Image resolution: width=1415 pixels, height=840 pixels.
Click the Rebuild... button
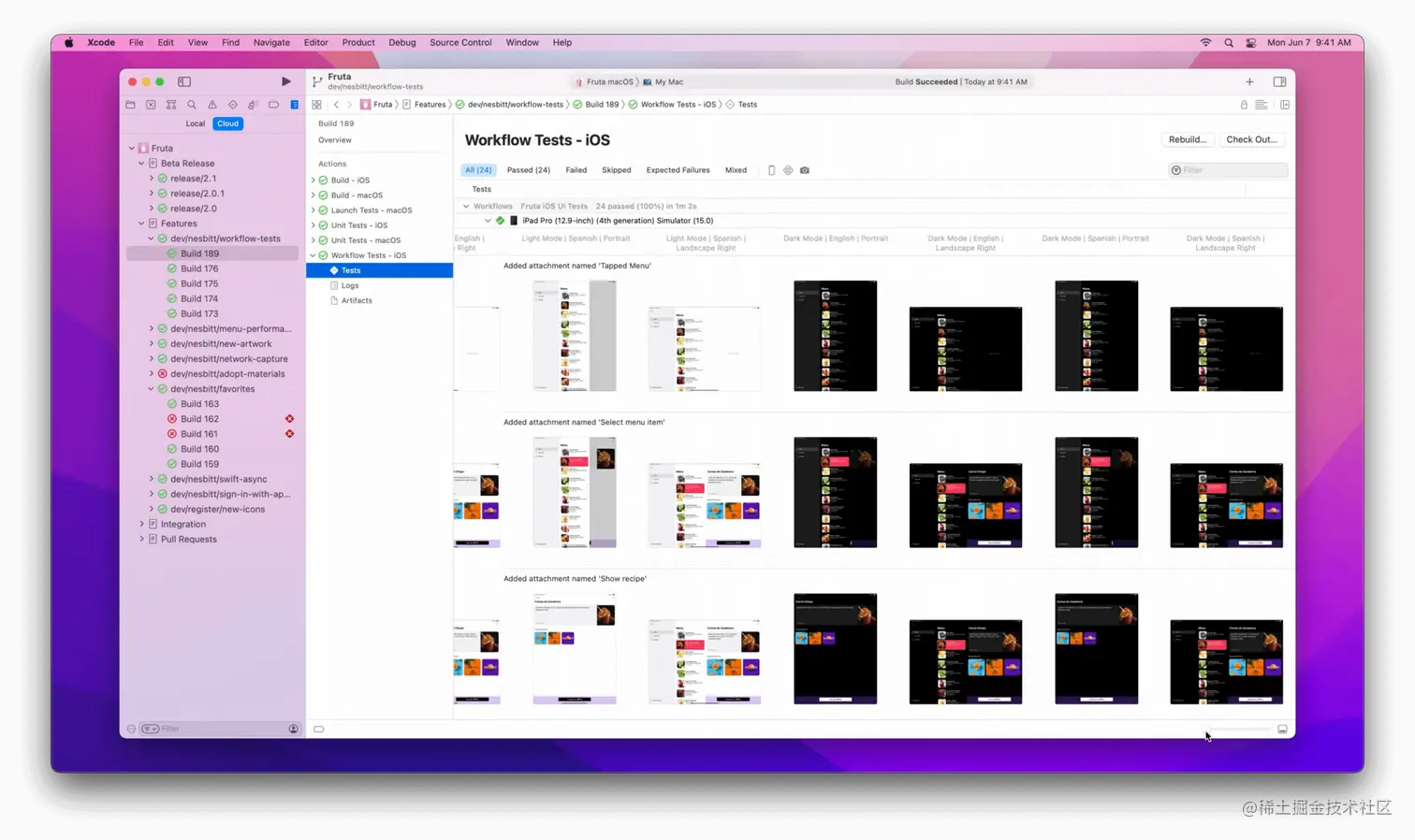[1188, 139]
